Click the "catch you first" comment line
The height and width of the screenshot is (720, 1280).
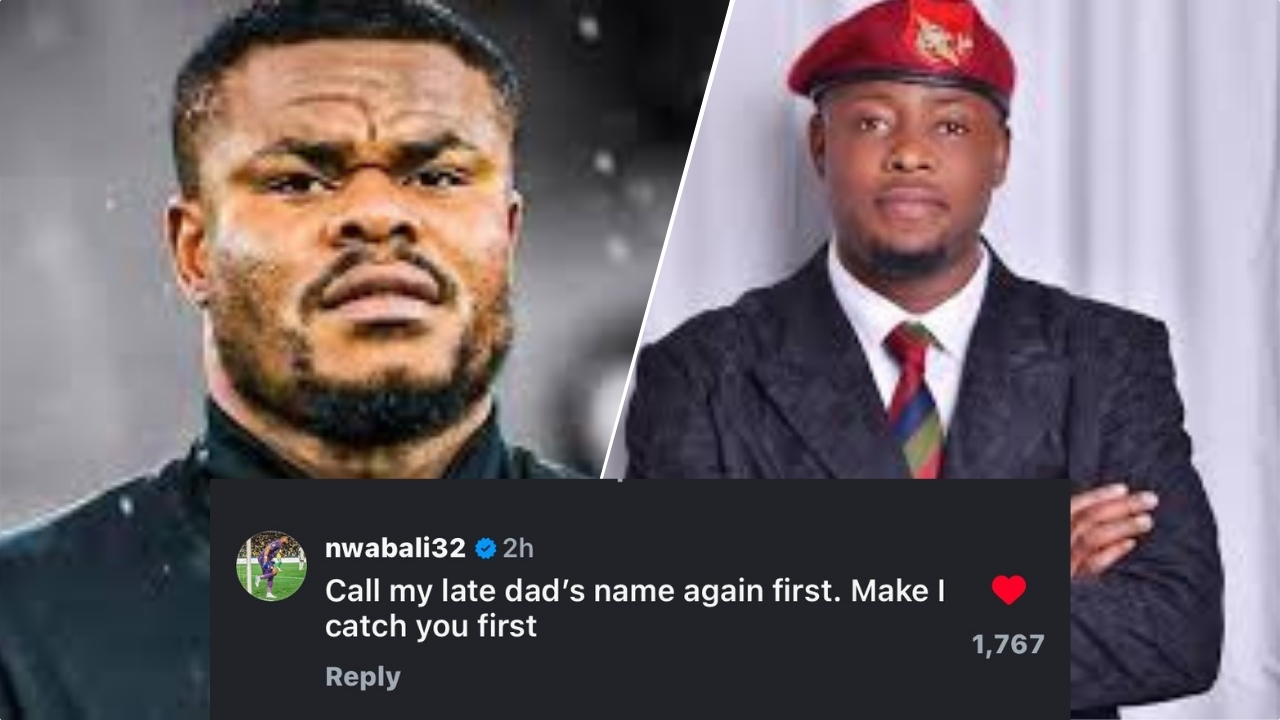click(431, 626)
